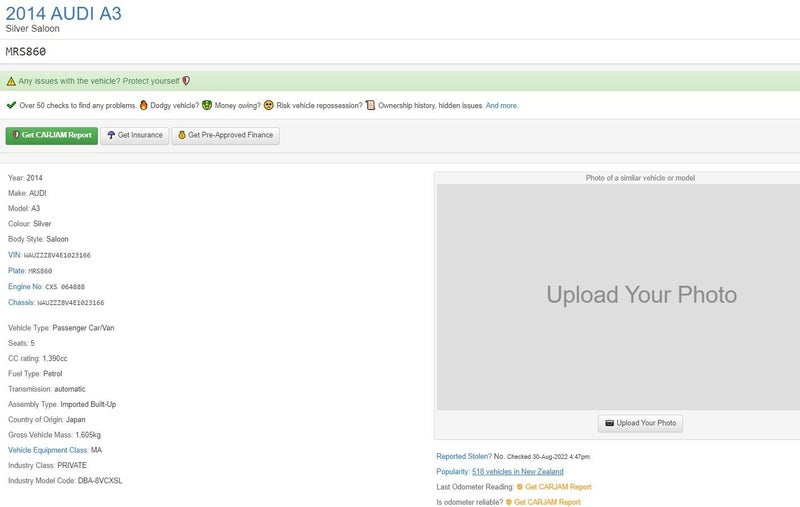Click the large Upload Your Photo placeholder

point(618,297)
